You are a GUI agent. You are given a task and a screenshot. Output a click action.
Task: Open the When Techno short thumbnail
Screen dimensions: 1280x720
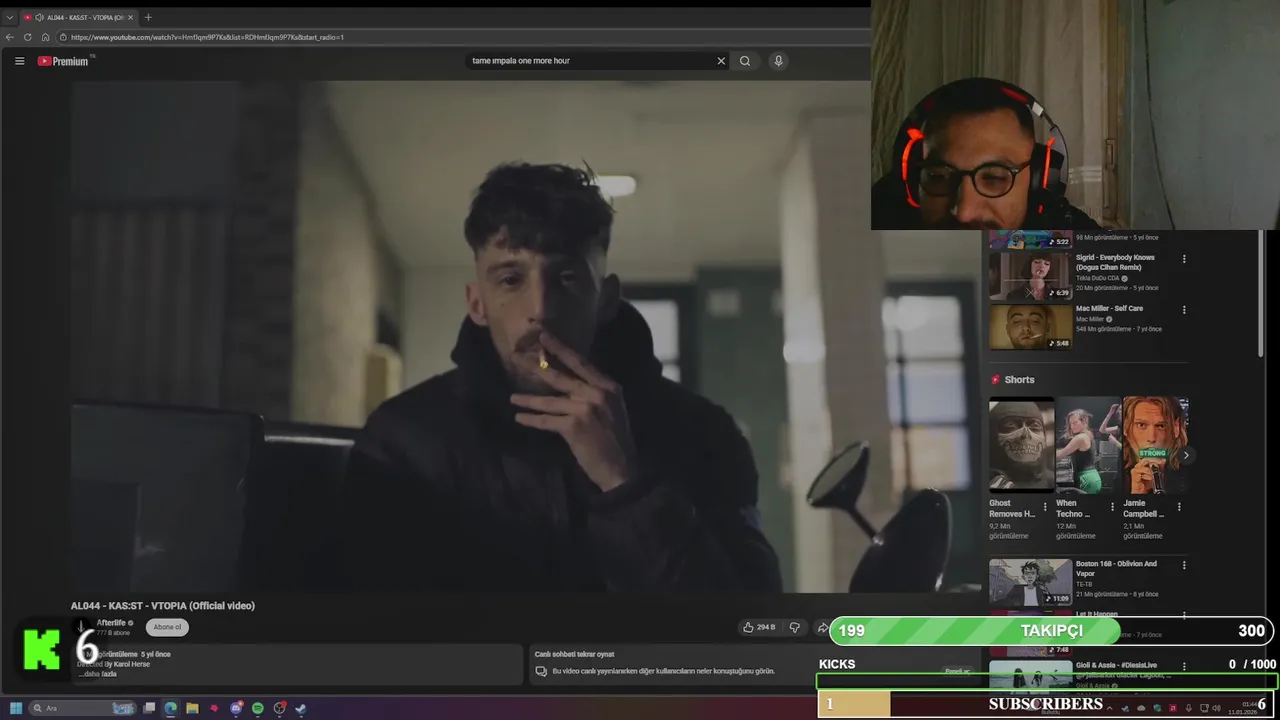click(1088, 445)
